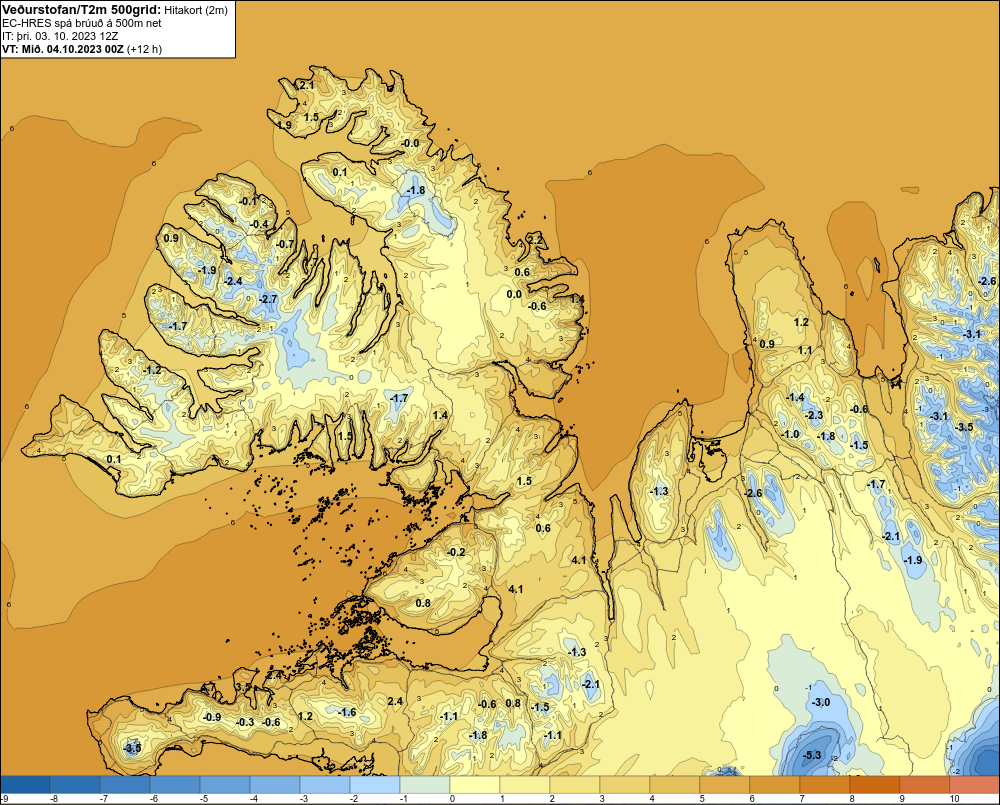
Task: Select legend color swatch between 0 and 1
Action: click(x=474, y=785)
